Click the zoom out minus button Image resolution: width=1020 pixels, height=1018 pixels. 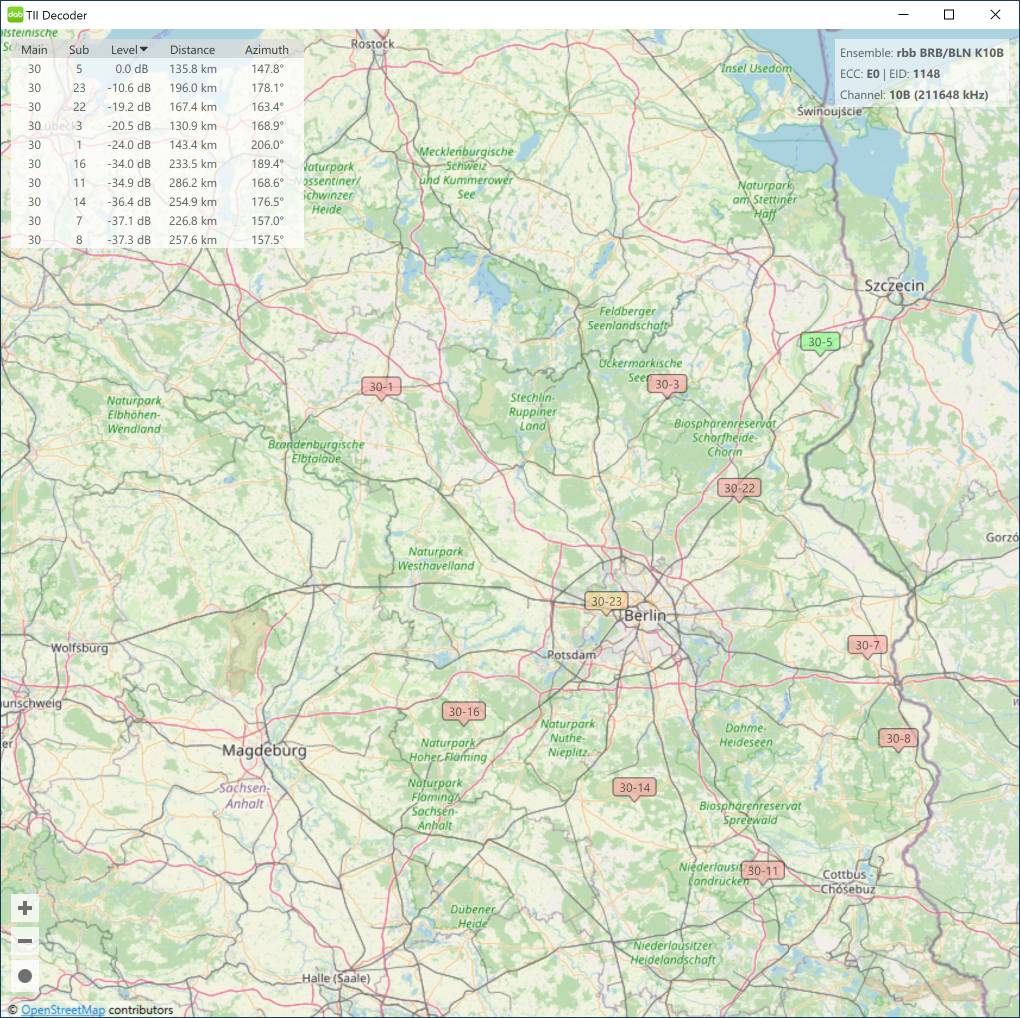25,941
